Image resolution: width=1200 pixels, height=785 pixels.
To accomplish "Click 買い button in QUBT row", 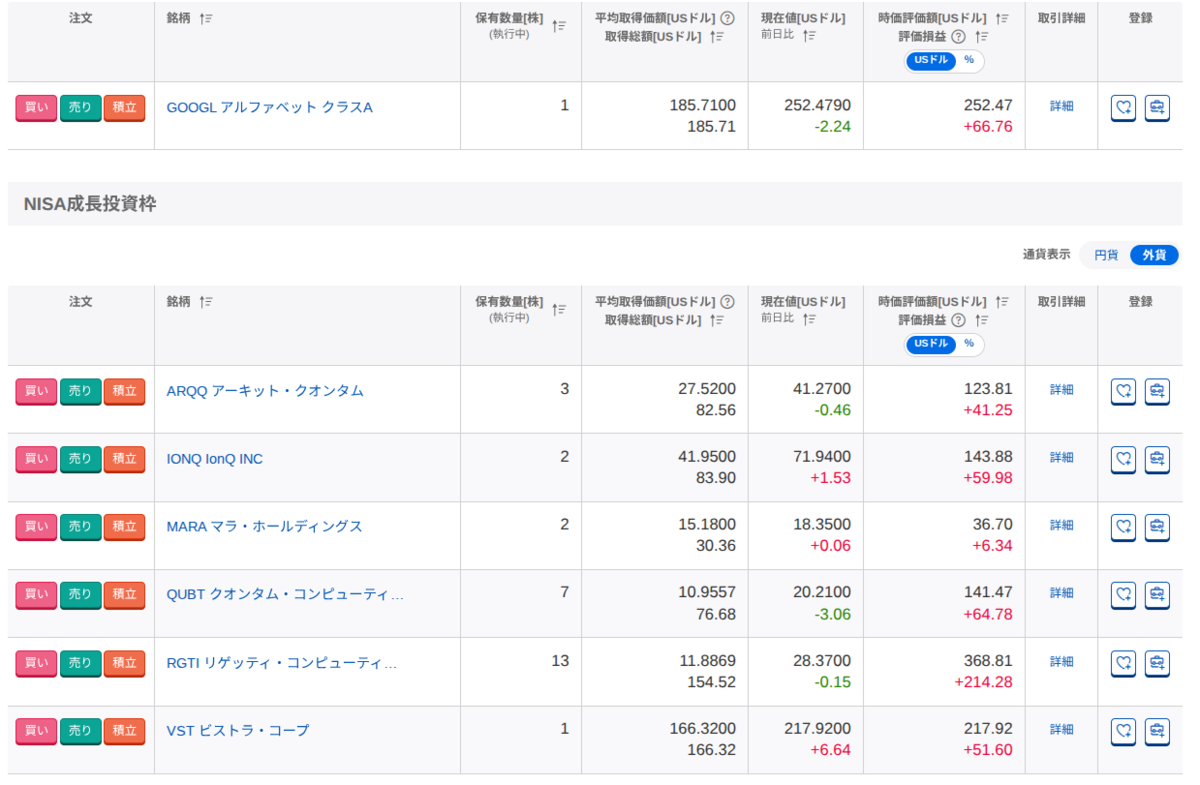I will 36,595.
